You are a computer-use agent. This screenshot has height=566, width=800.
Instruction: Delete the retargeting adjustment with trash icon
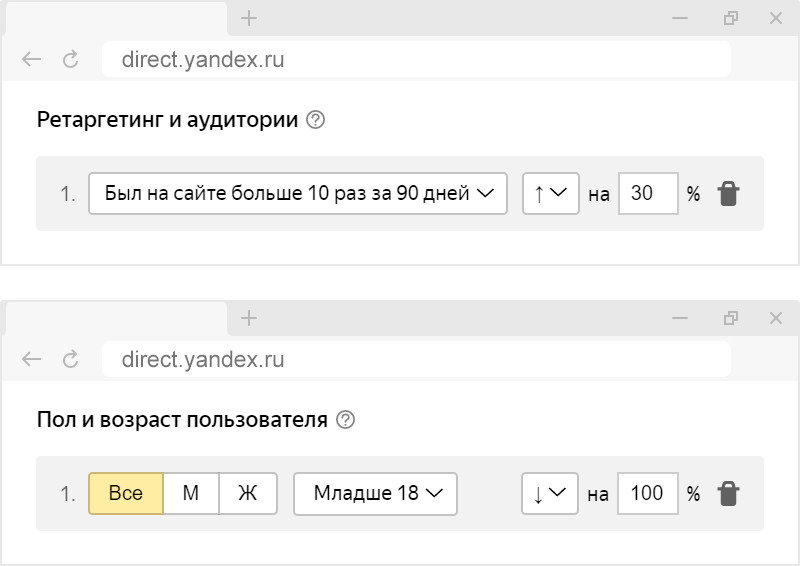click(729, 194)
